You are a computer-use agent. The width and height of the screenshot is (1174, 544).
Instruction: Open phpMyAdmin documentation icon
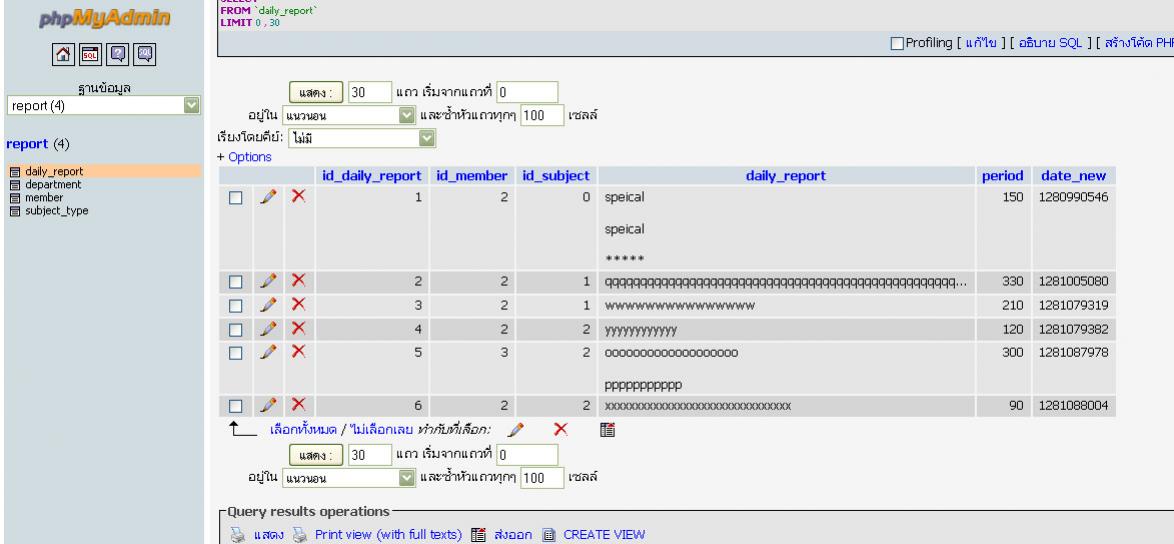point(118,54)
